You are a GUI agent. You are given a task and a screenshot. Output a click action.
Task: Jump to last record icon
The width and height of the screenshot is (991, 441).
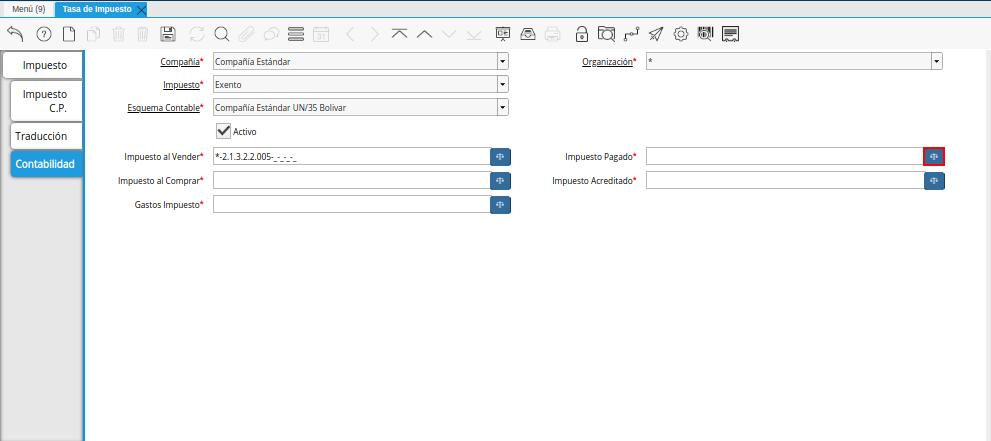[x=473, y=34]
